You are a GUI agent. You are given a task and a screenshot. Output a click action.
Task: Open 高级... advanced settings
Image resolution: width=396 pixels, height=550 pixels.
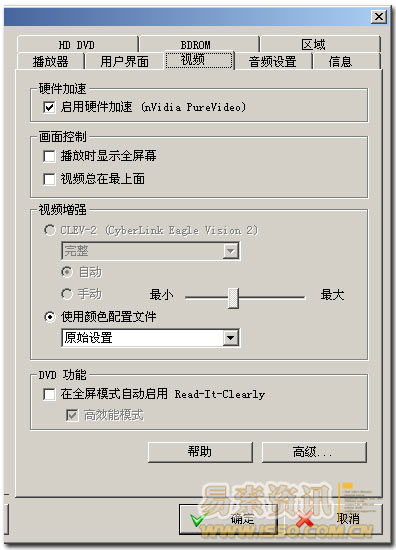point(314,452)
